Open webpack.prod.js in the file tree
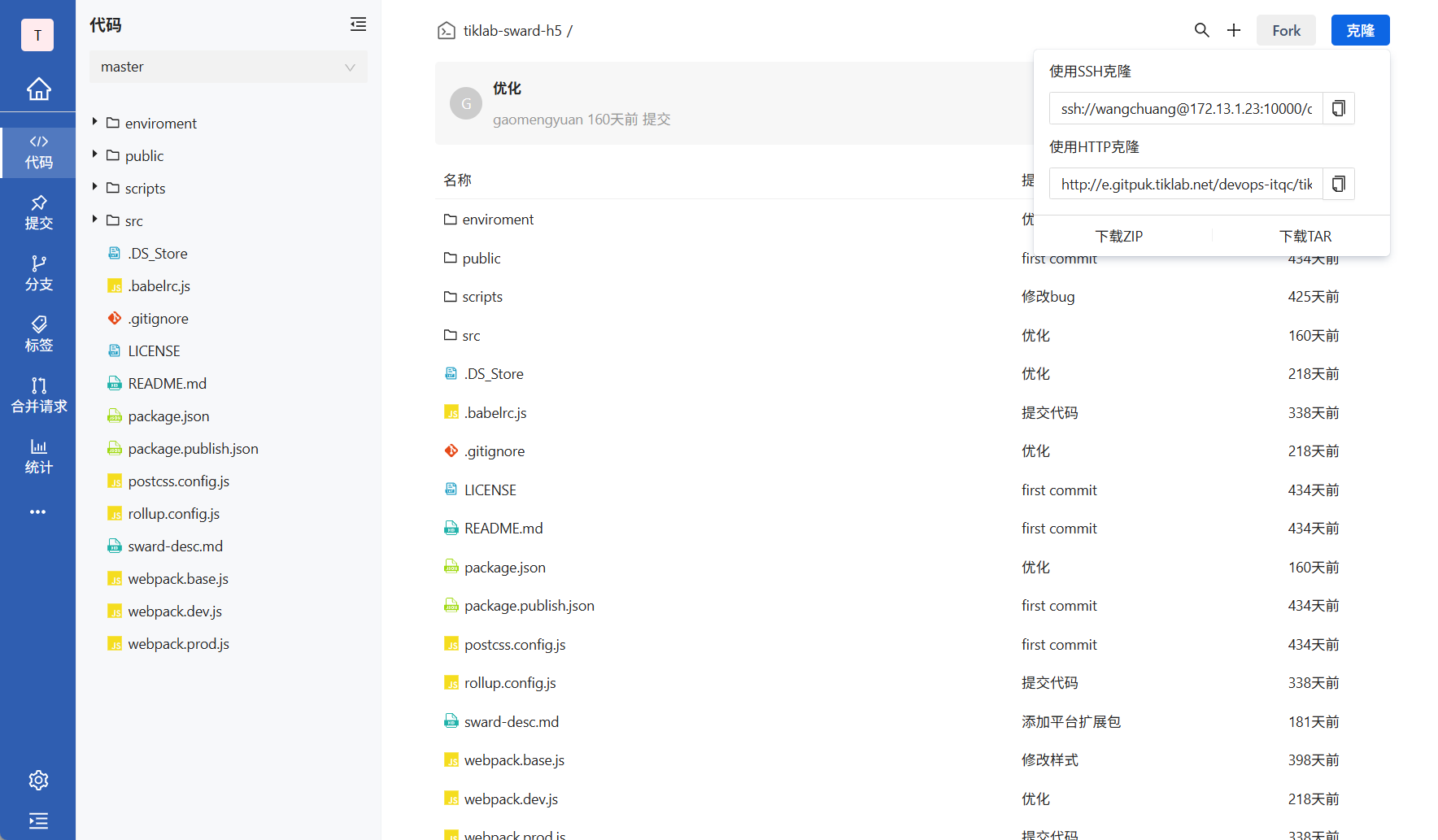 (179, 643)
